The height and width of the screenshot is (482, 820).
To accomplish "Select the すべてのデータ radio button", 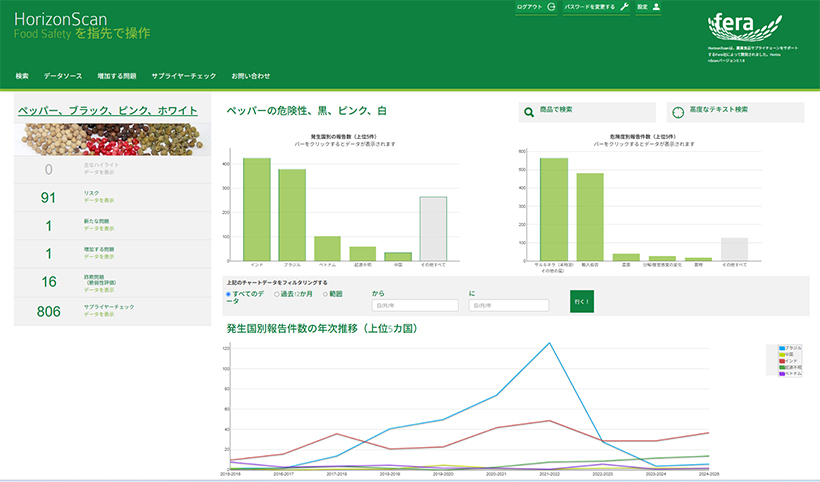I will pyautogui.click(x=228, y=294).
